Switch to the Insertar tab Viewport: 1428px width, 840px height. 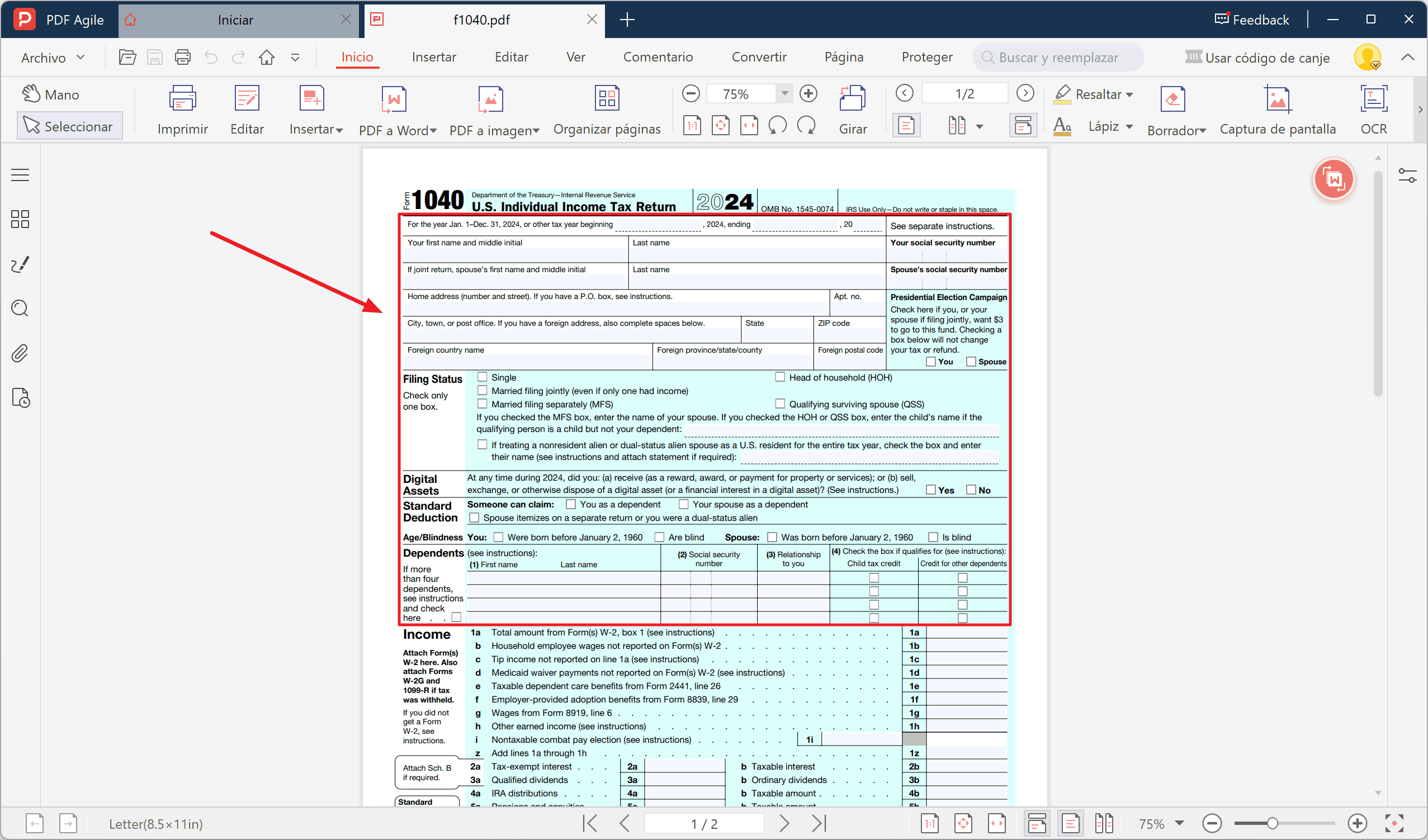click(x=433, y=57)
